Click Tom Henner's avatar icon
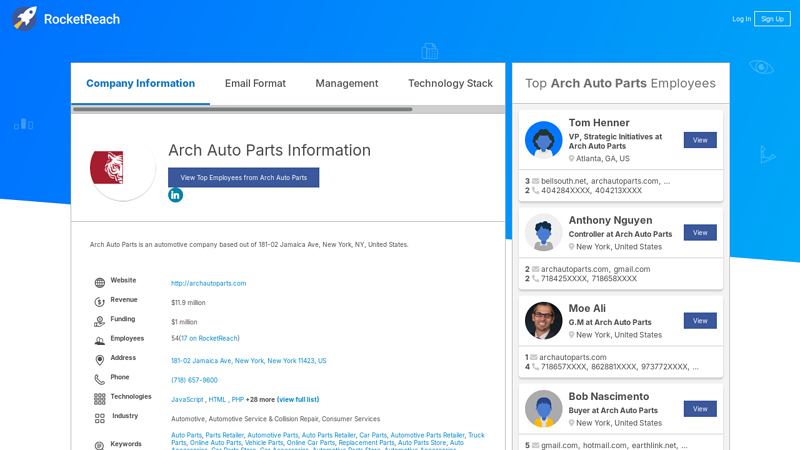The image size is (800, 450). (543, 140)
